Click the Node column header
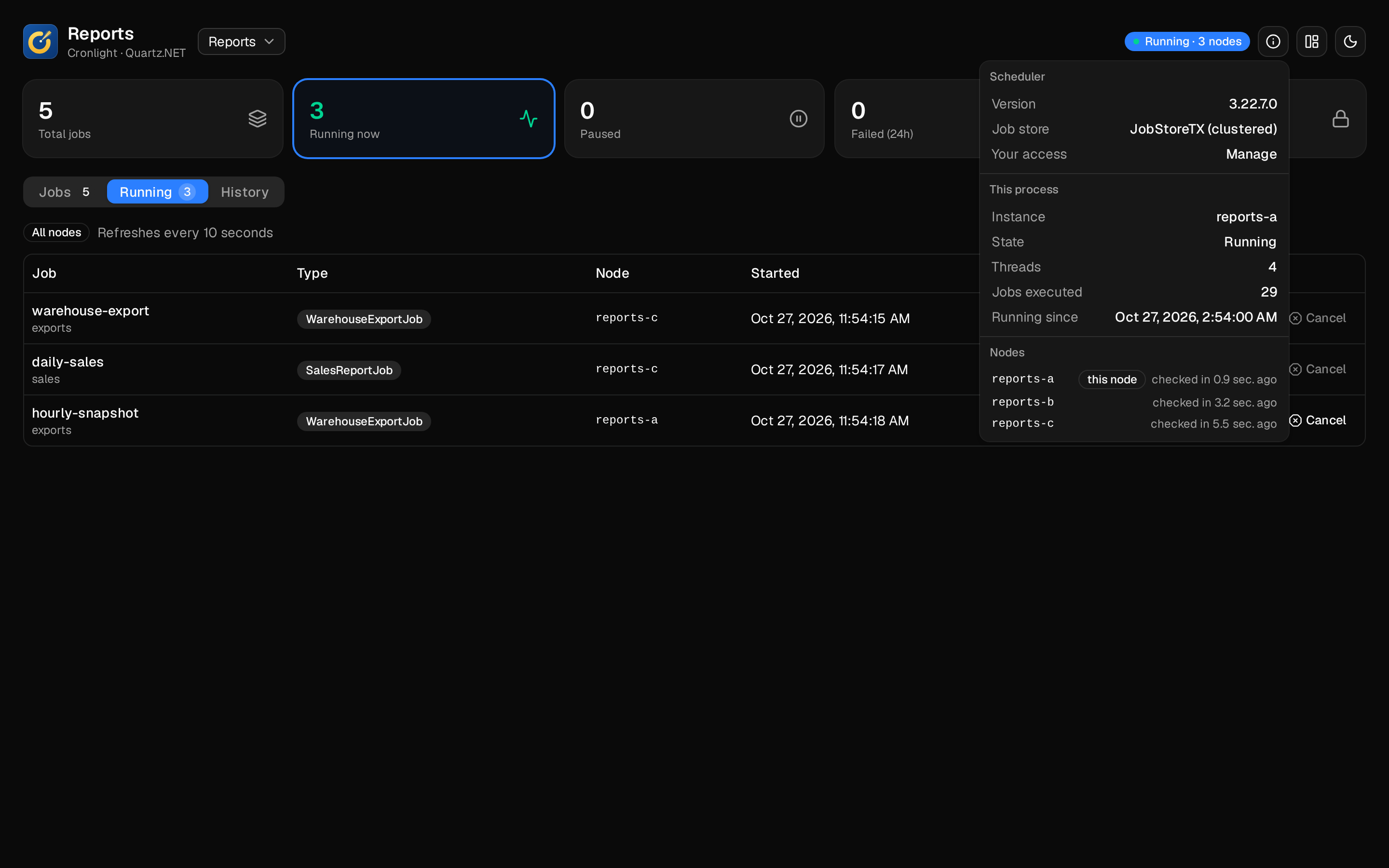 (612, 273)
